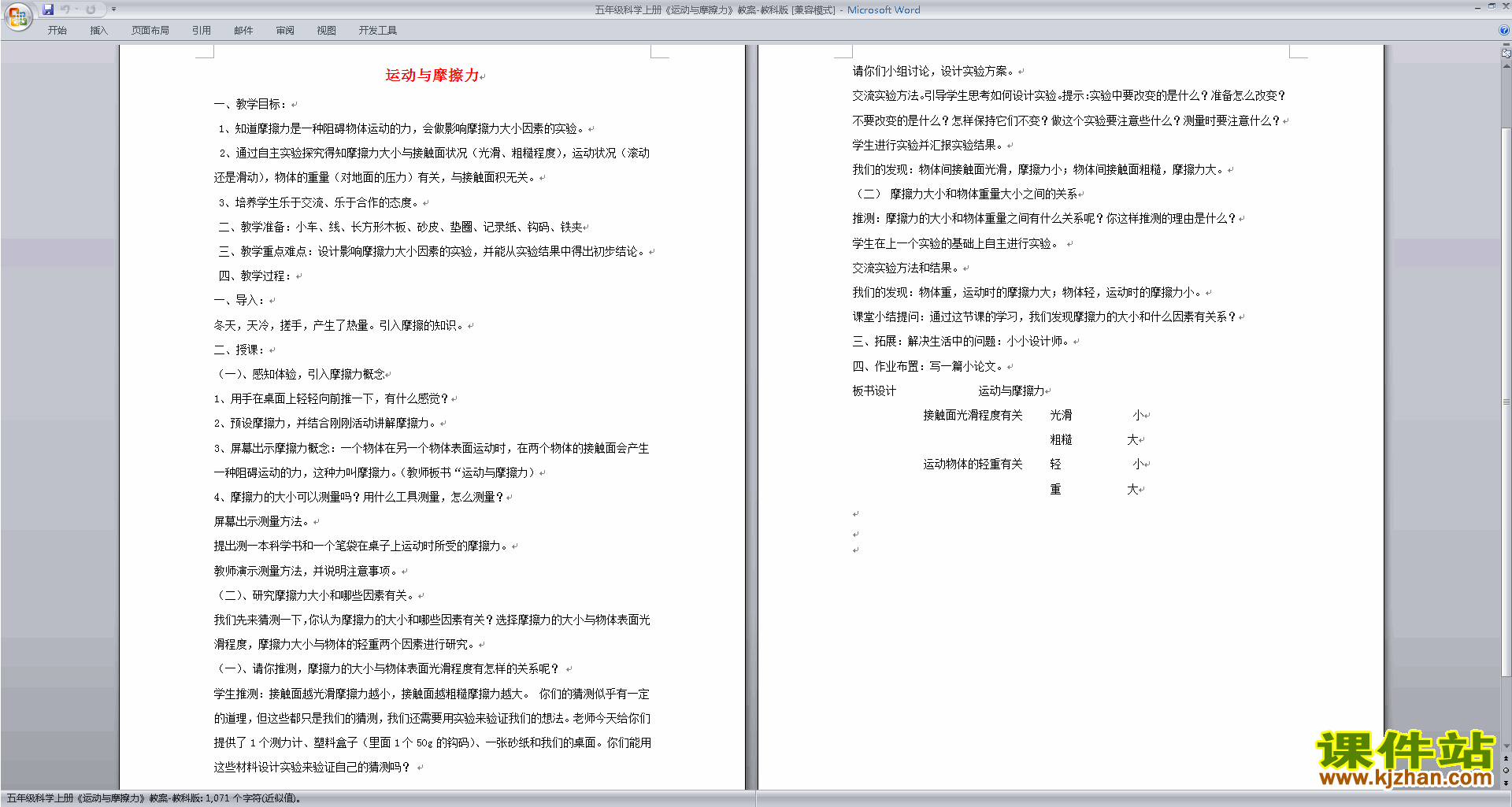Click line 教师演示测量方法,并说明注意事项
The width and height of the screenshot is (1512, 807).
(x=307, y=571)
